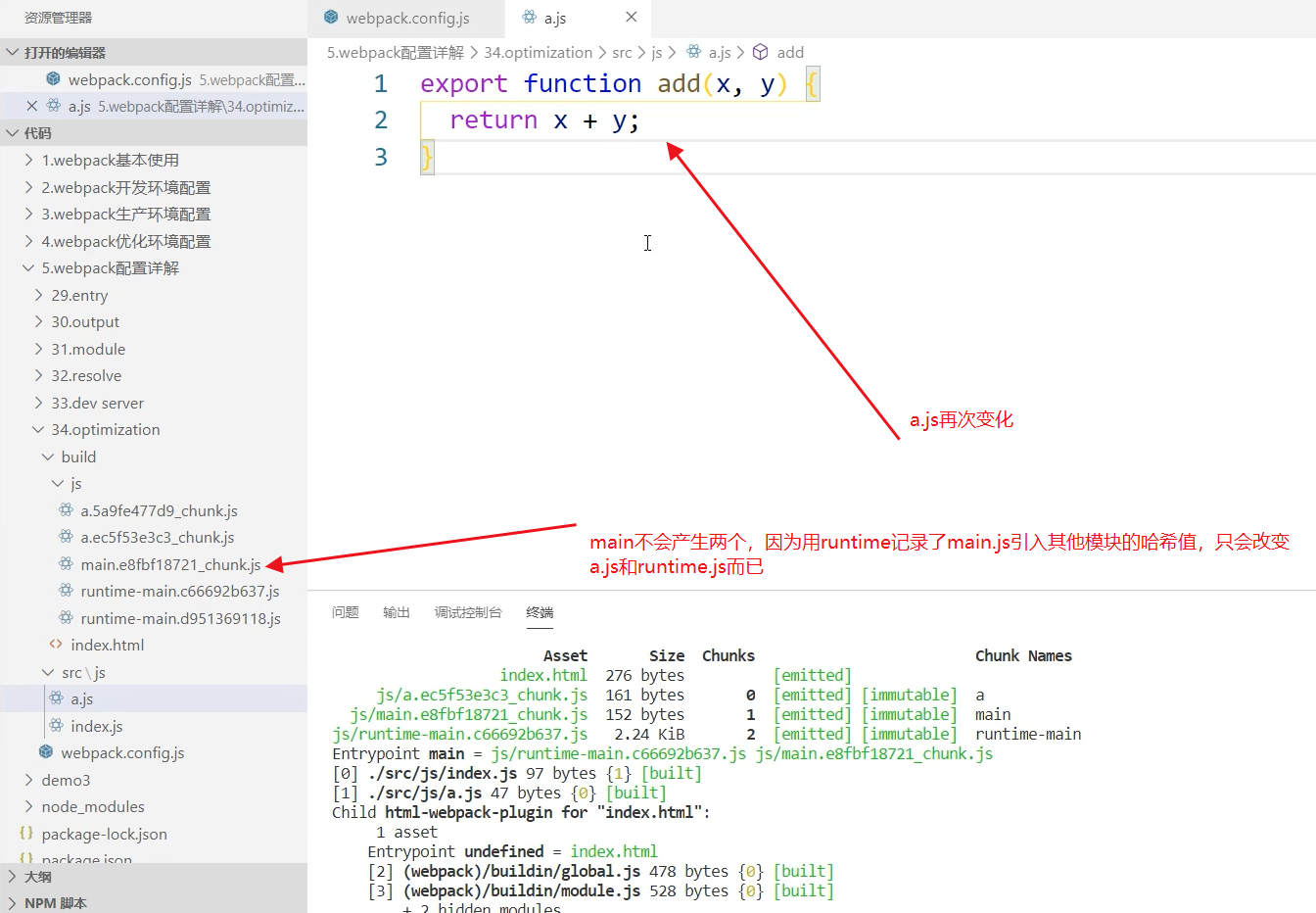Click breadcrumb js folder

click(656, 53)
